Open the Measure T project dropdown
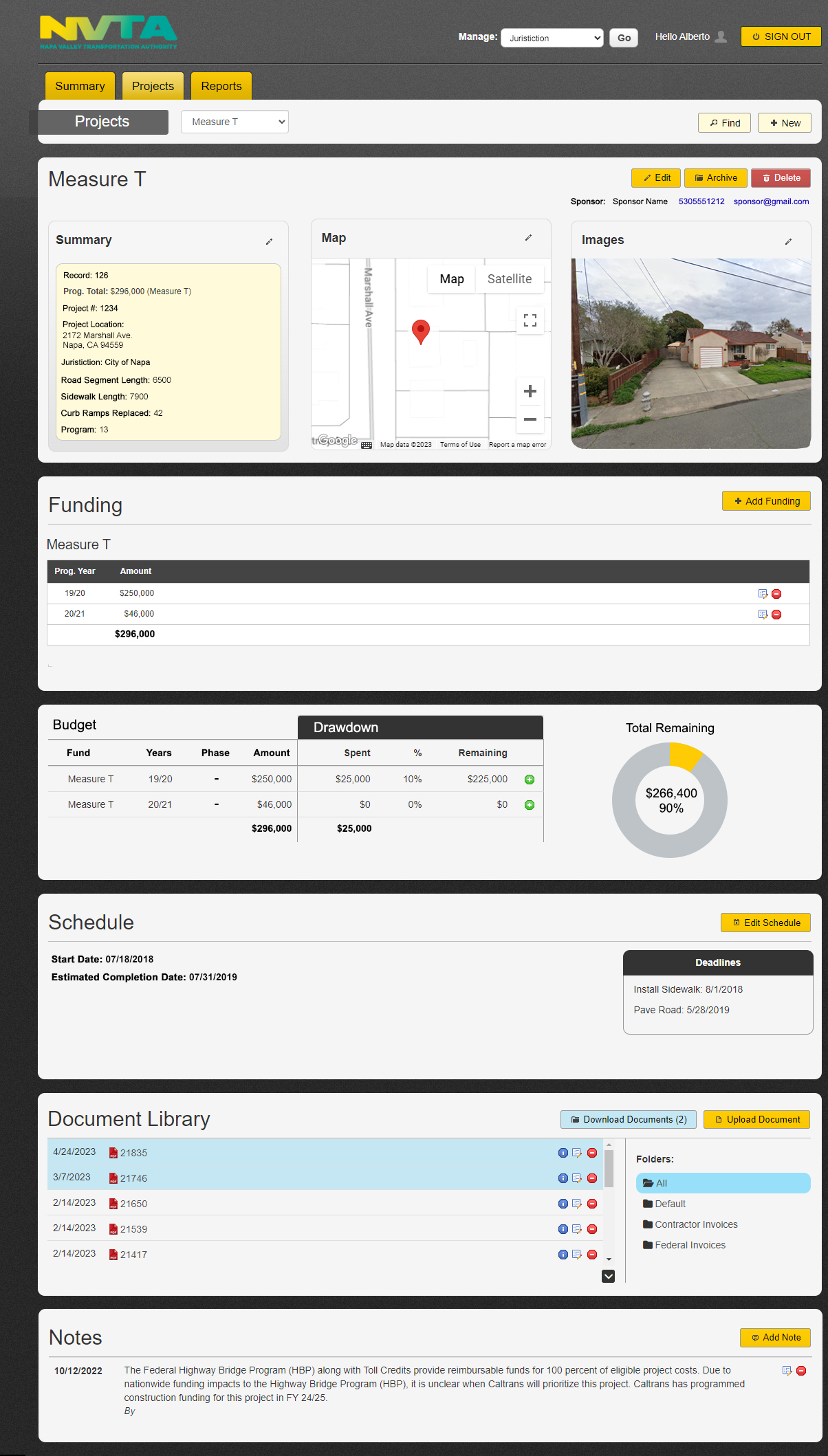The width and height of the screenshot is (828, 1456). click(x=235, y=122)
